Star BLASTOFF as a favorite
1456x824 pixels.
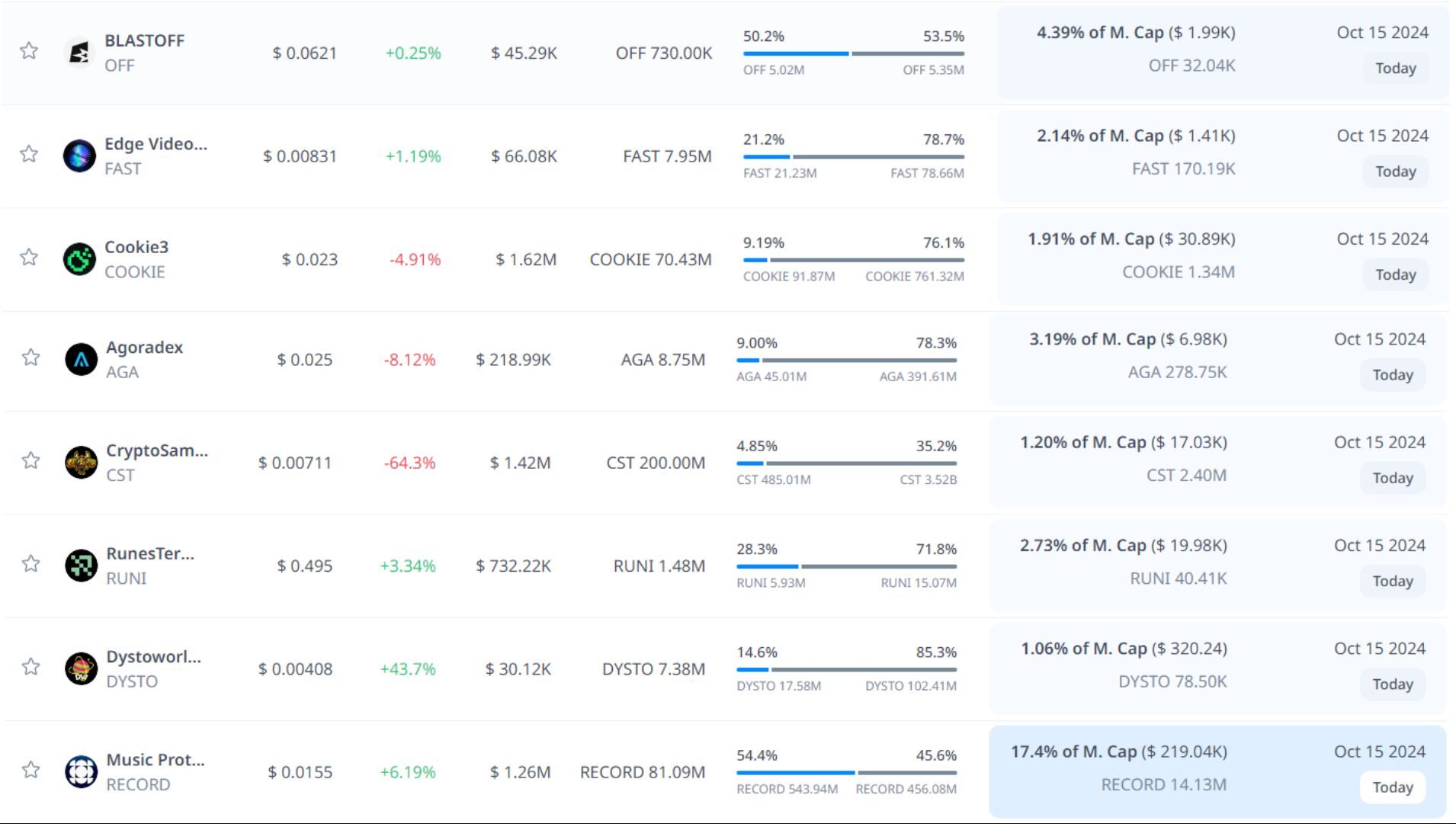29,51
